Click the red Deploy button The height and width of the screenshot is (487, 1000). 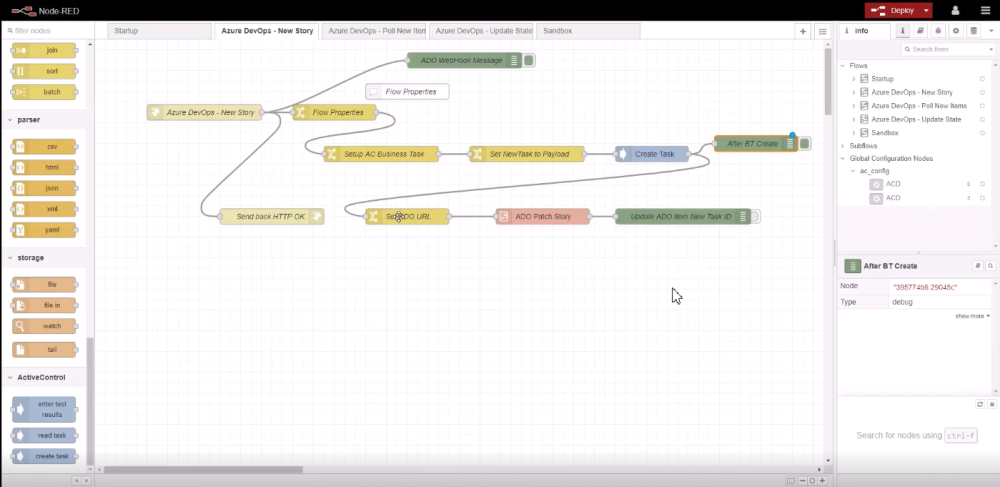[892, 10]
